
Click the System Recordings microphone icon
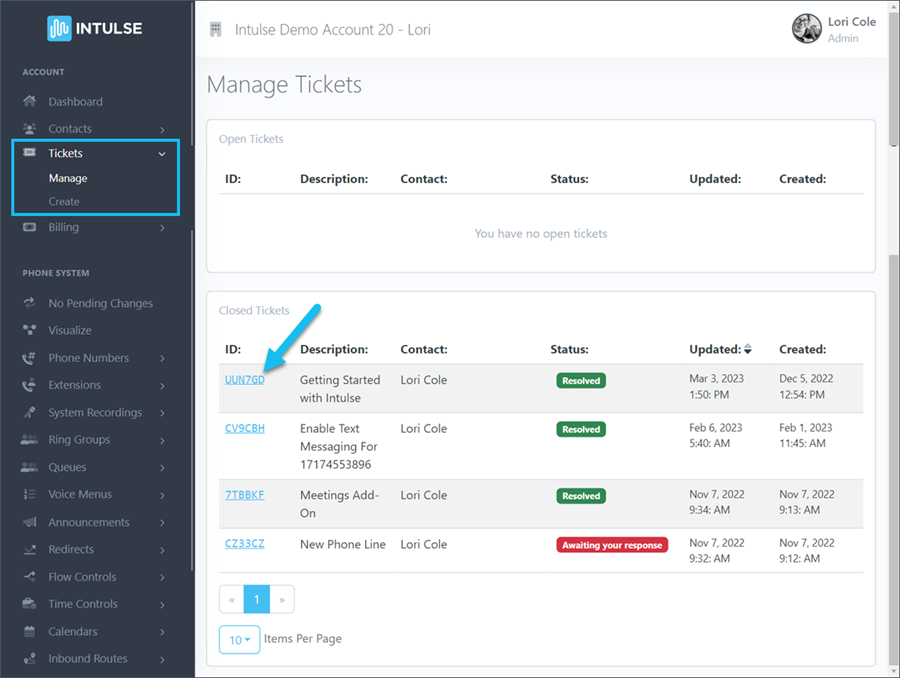(29, 413)
